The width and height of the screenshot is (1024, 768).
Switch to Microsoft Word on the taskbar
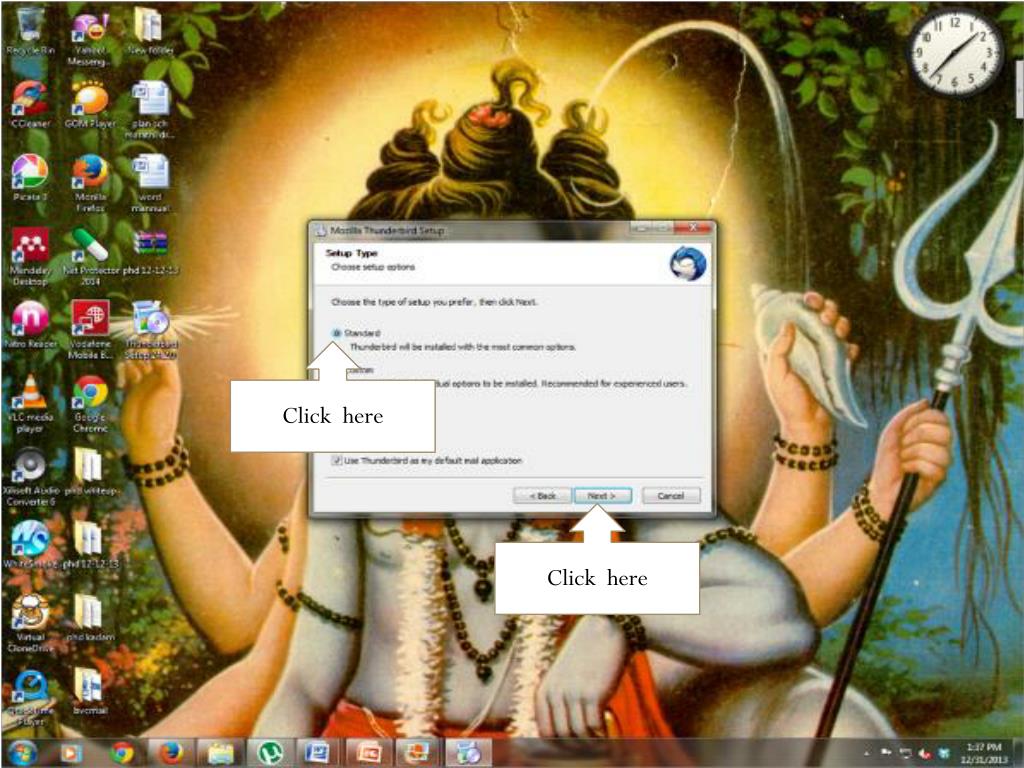pos(317,753)
